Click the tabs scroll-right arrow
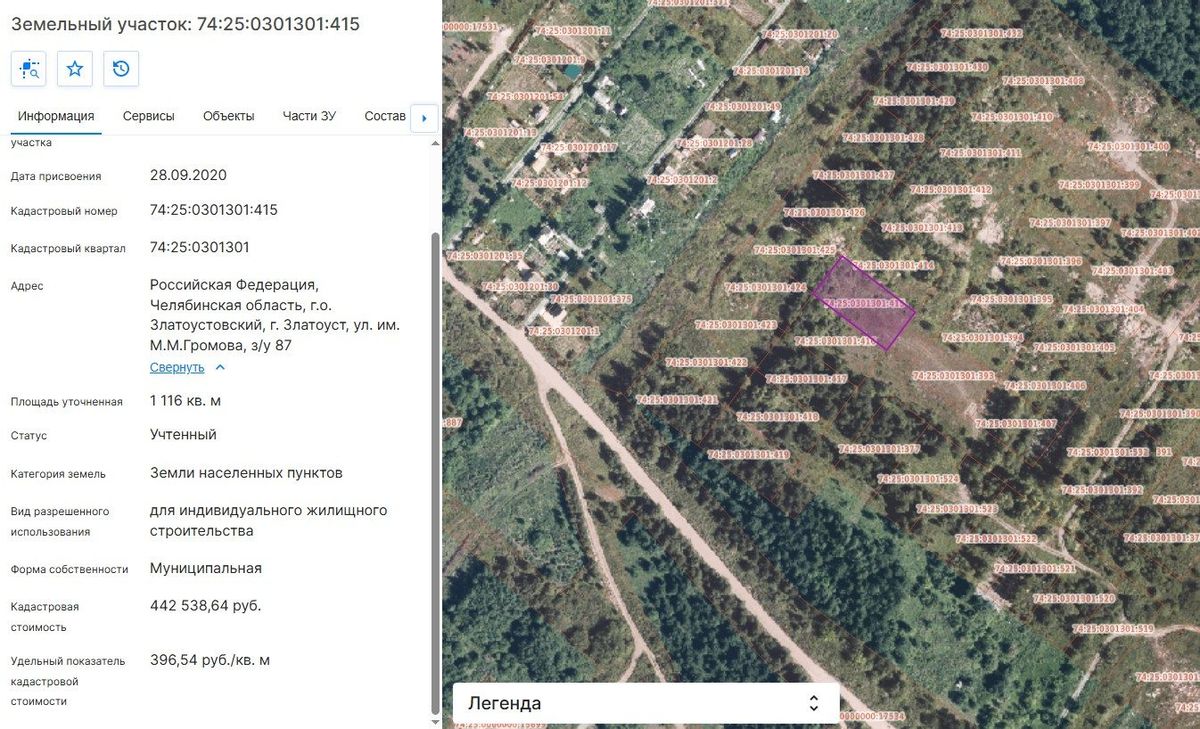This screenshot has height=729, width=1200. [424, 118]
